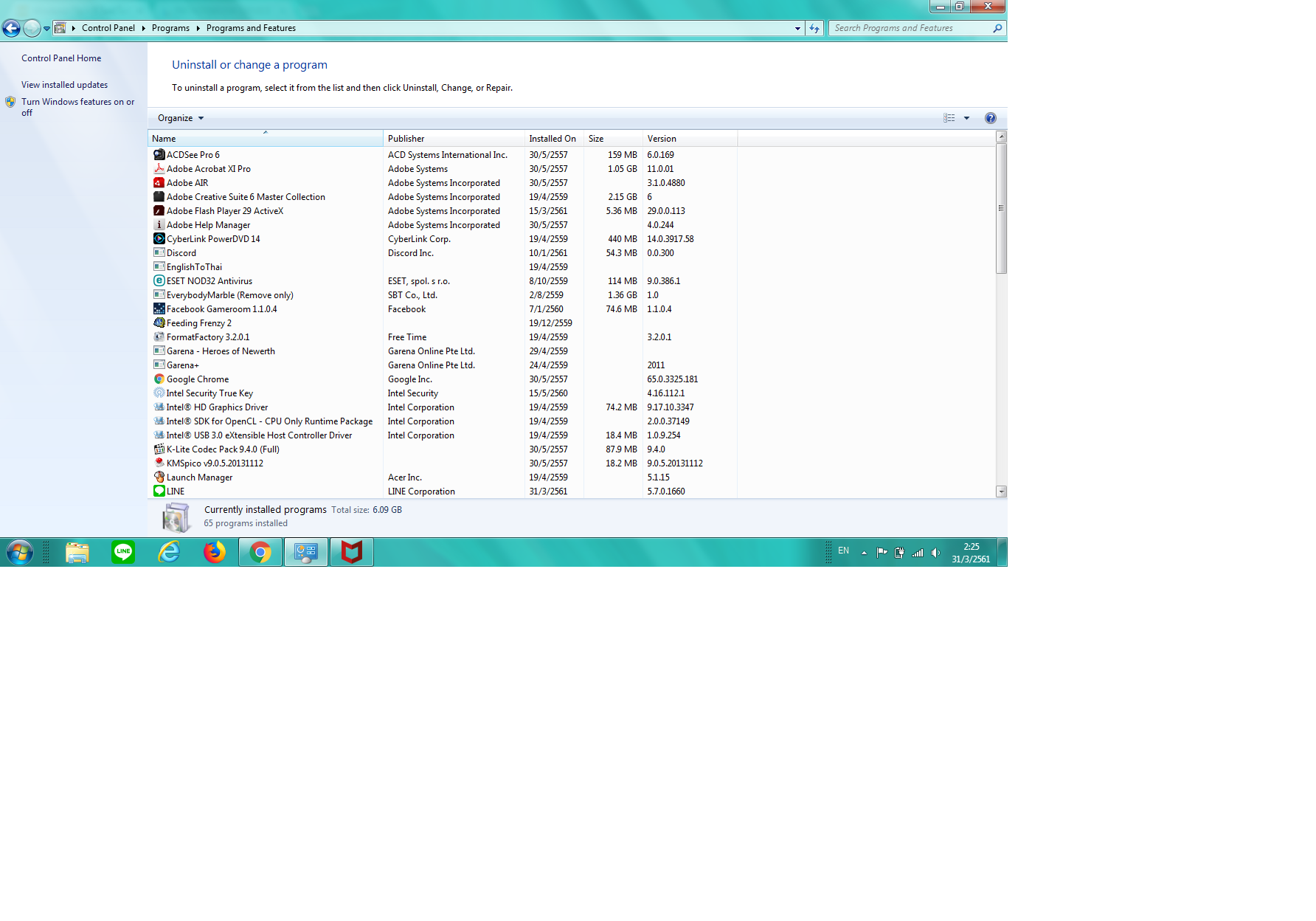
Task: Click the EN language indicator
Action: [x=843, y=551]
